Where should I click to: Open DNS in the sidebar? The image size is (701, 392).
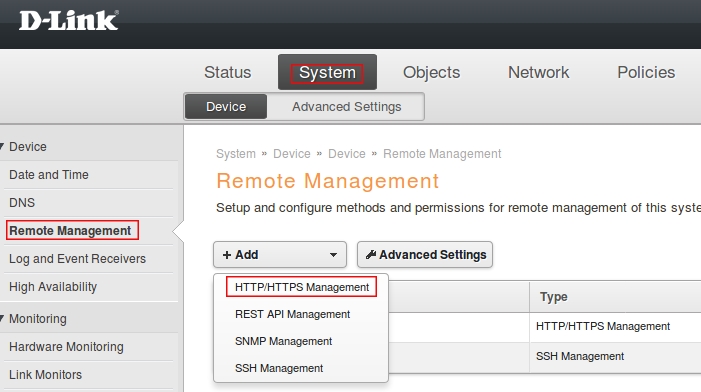pos(22,202)
